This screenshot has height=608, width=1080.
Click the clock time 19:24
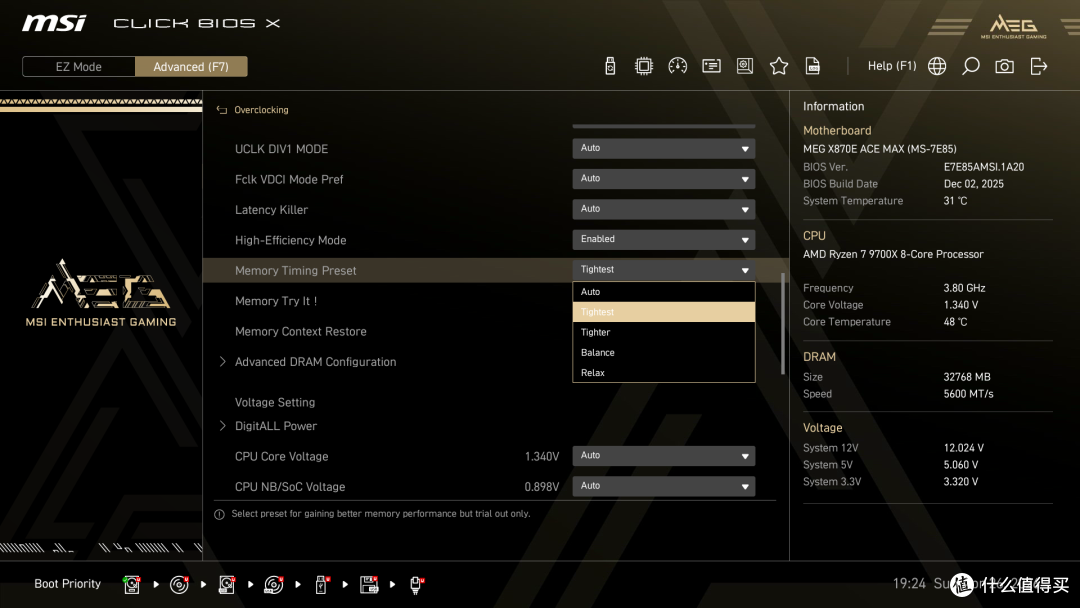[909, 584]
